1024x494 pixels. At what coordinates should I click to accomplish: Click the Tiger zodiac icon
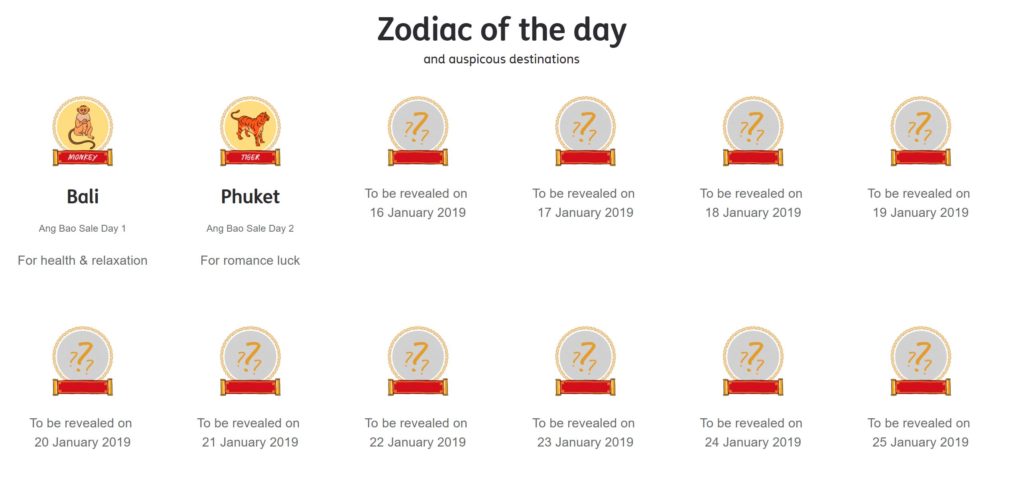(x=250, y=130)
